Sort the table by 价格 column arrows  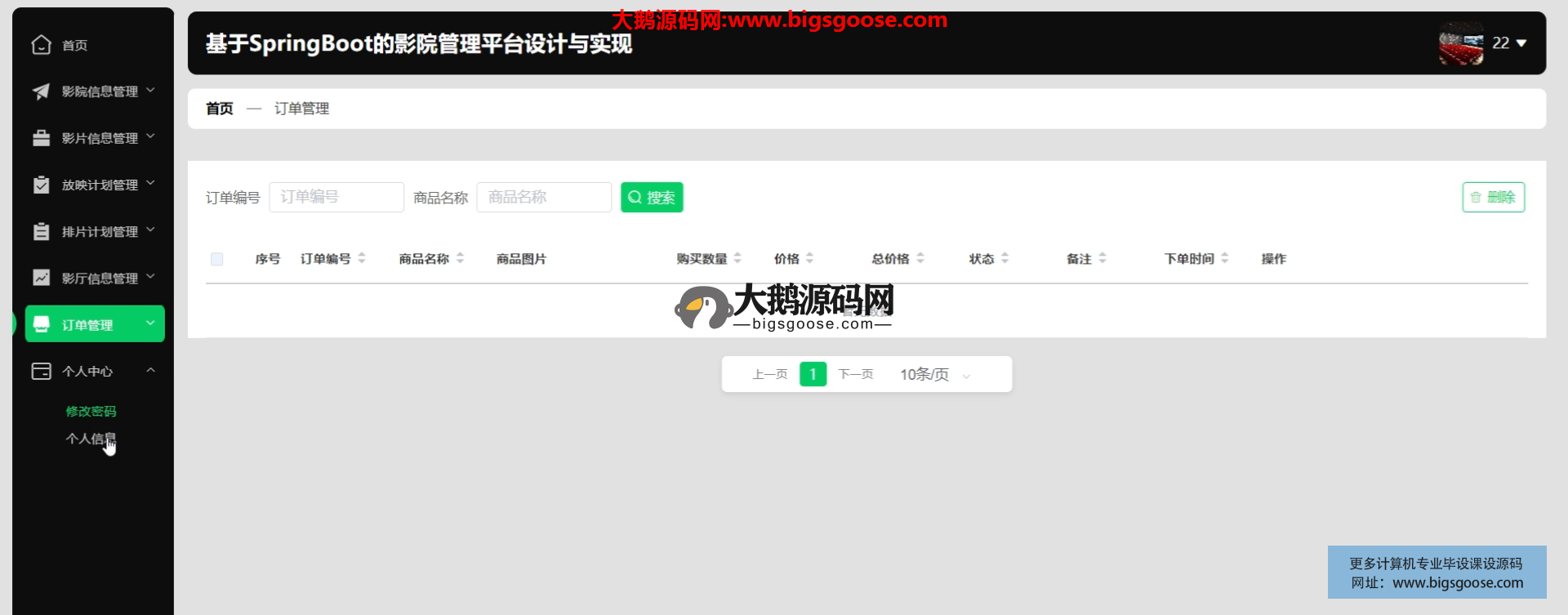coord(809,259)
